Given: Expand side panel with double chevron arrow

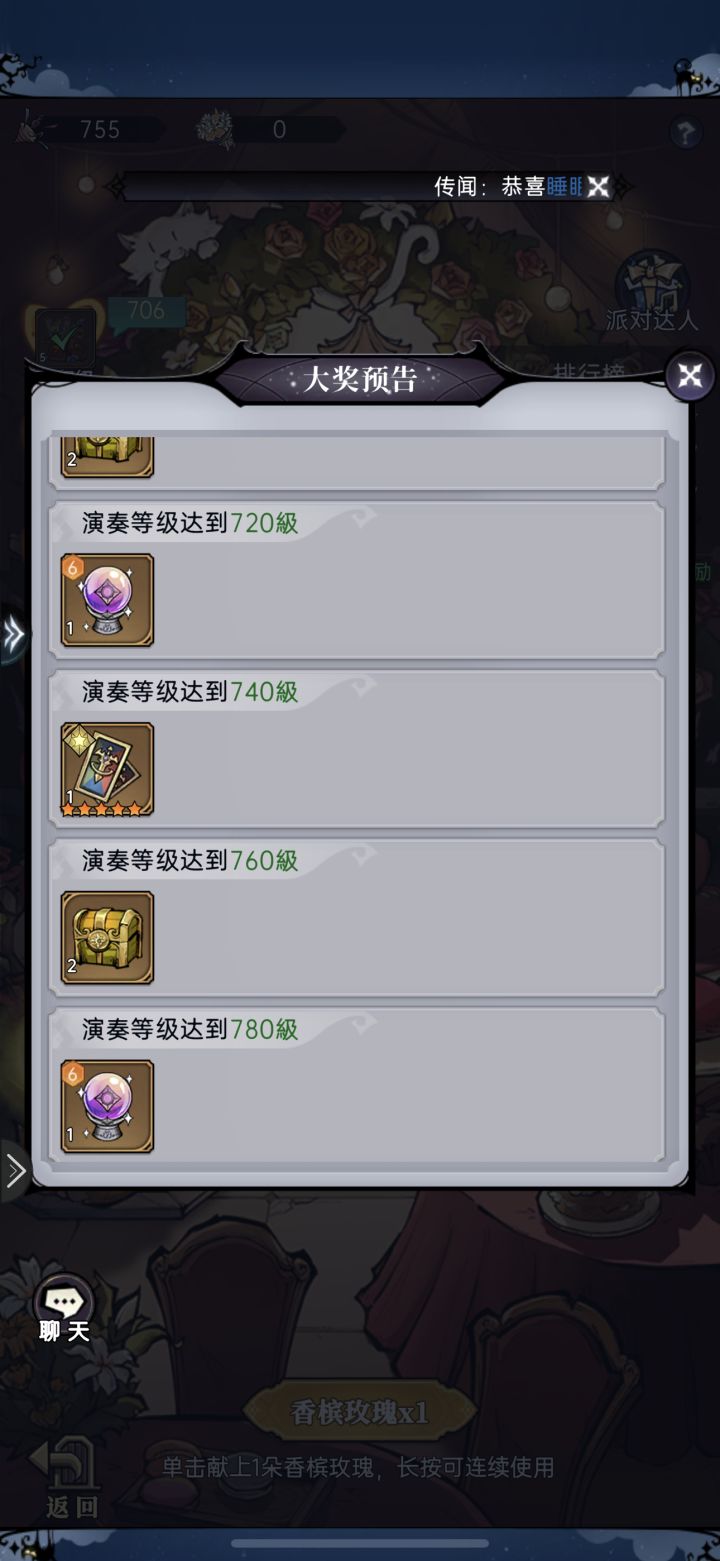Looking at the screenshot, I should (13, 634).
